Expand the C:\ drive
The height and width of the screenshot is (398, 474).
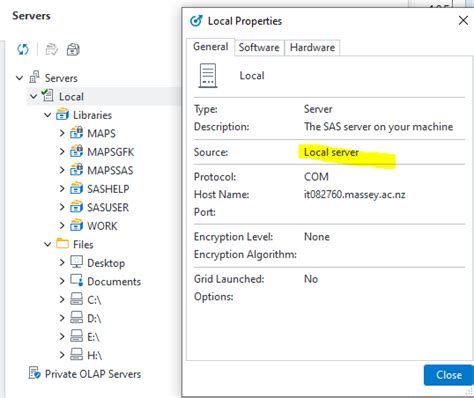(62, 300)
